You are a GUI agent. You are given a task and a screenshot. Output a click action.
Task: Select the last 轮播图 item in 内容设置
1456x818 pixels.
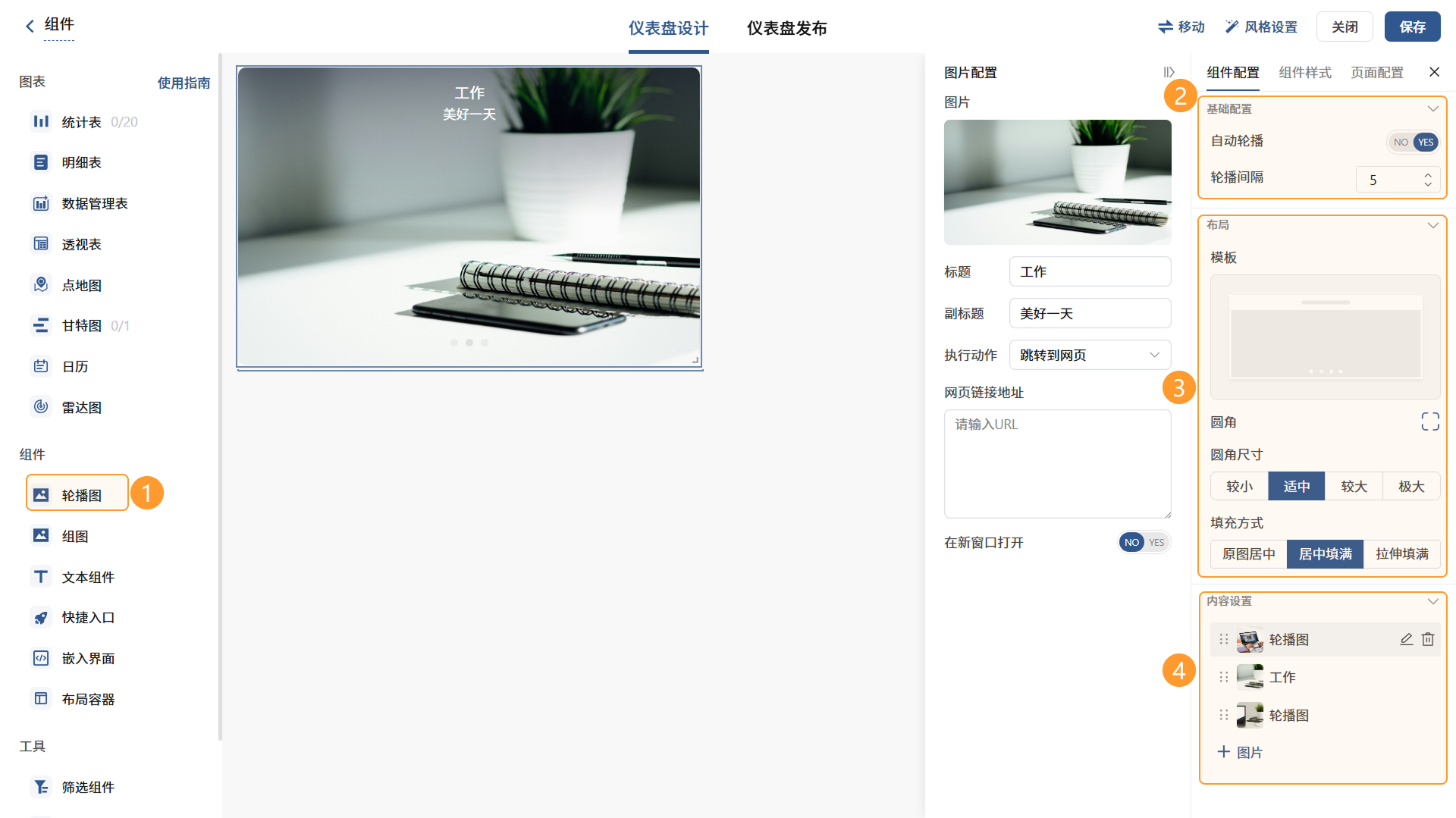coord(1325,715)
